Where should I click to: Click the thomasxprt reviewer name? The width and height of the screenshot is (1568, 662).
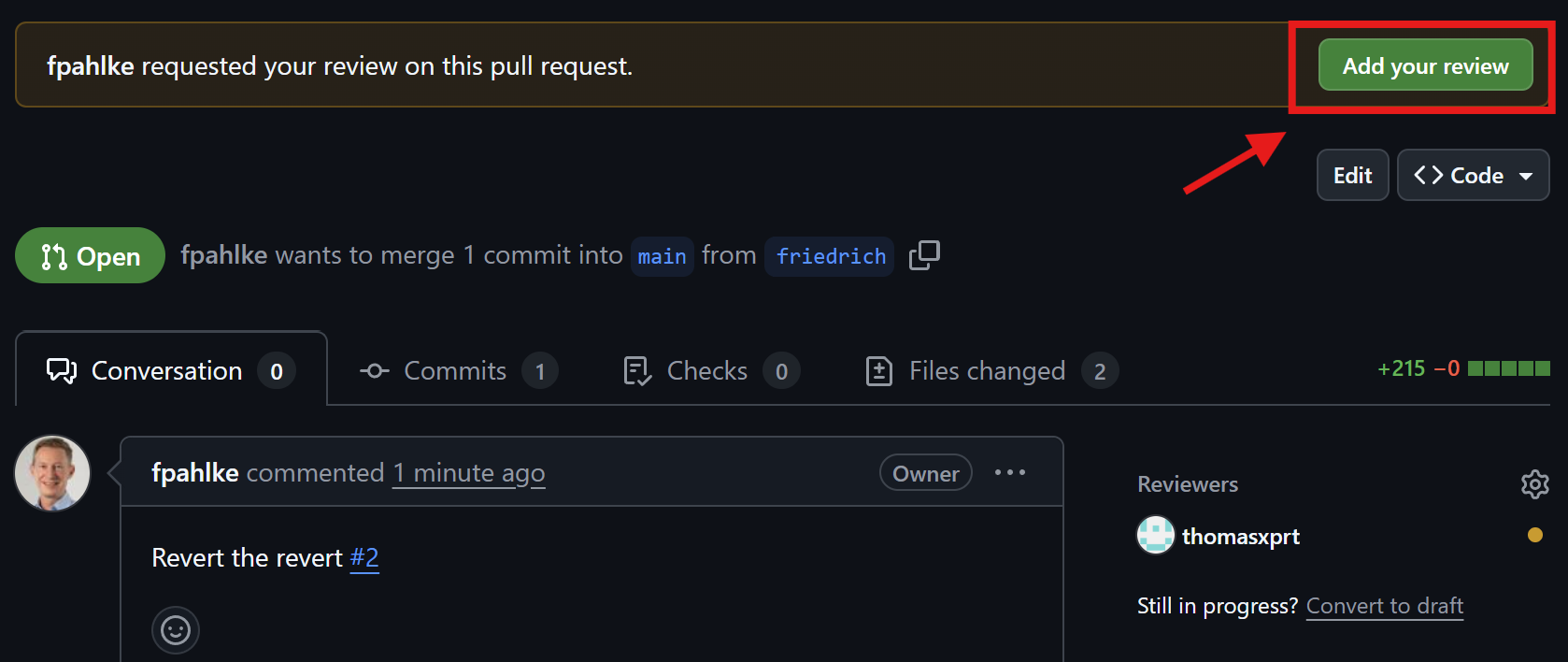click(1240, 537)
